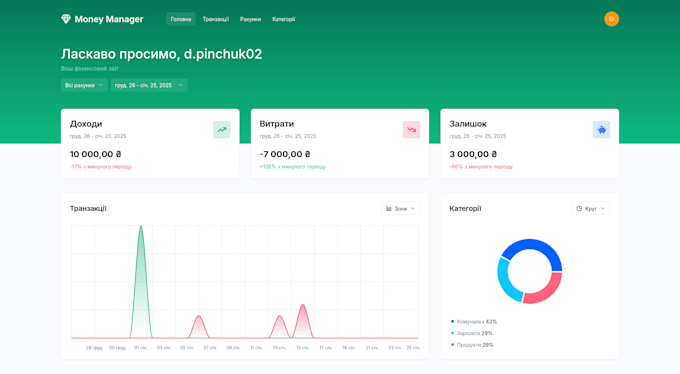Click the Доходи card title

(86, 124)
